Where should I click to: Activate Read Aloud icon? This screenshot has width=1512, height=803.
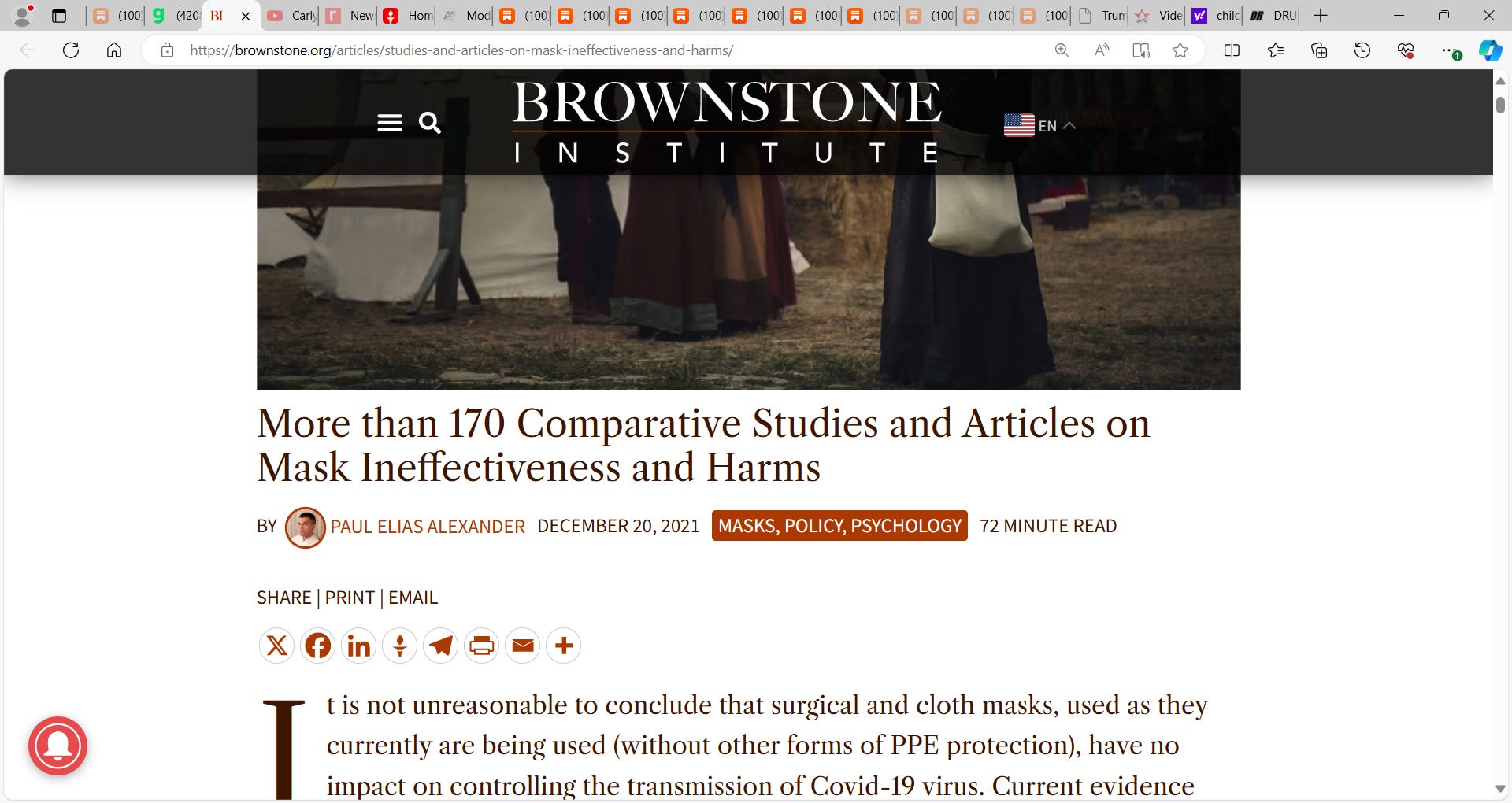1102,50
